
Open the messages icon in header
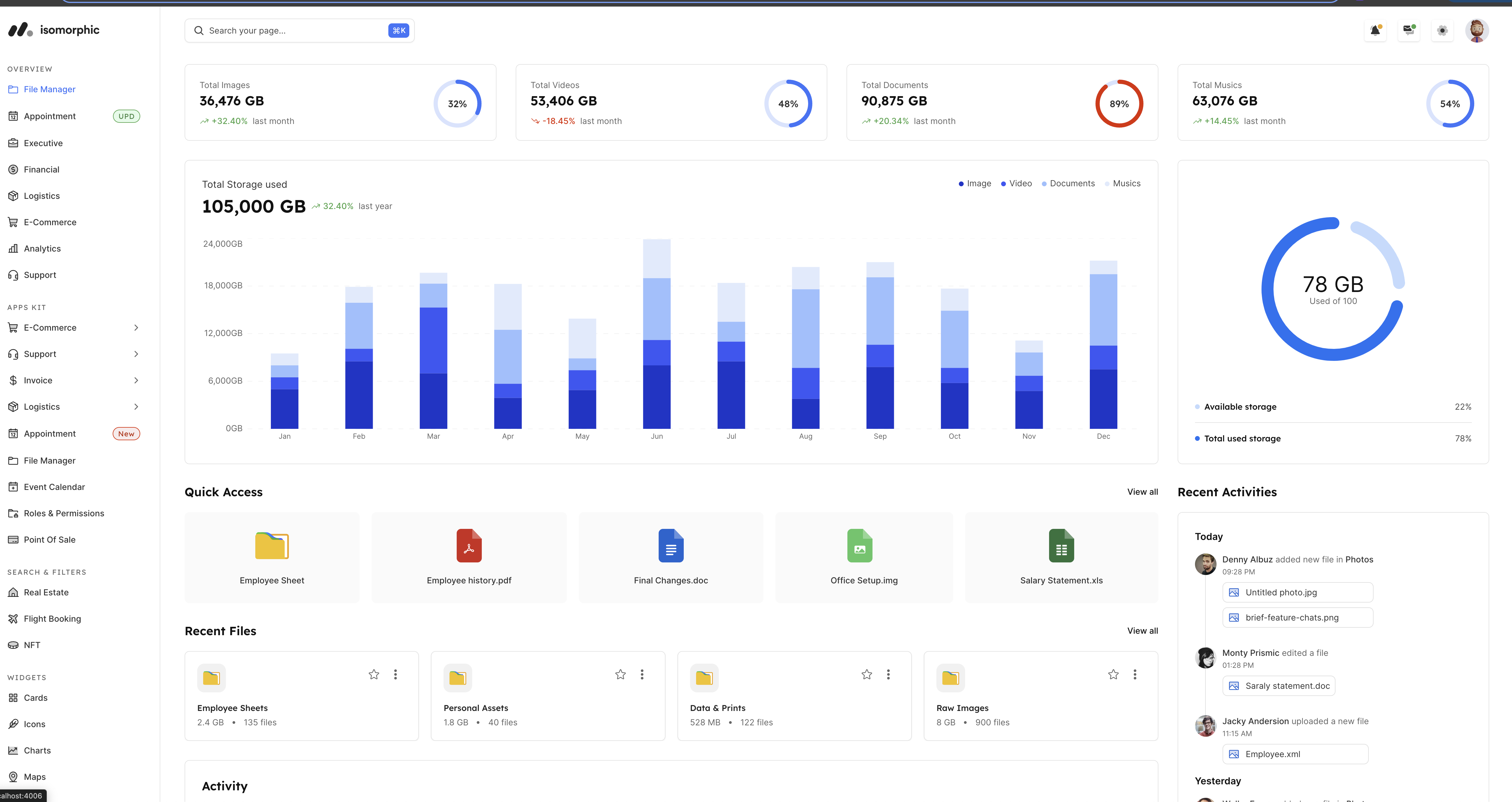click(1409, 31)
